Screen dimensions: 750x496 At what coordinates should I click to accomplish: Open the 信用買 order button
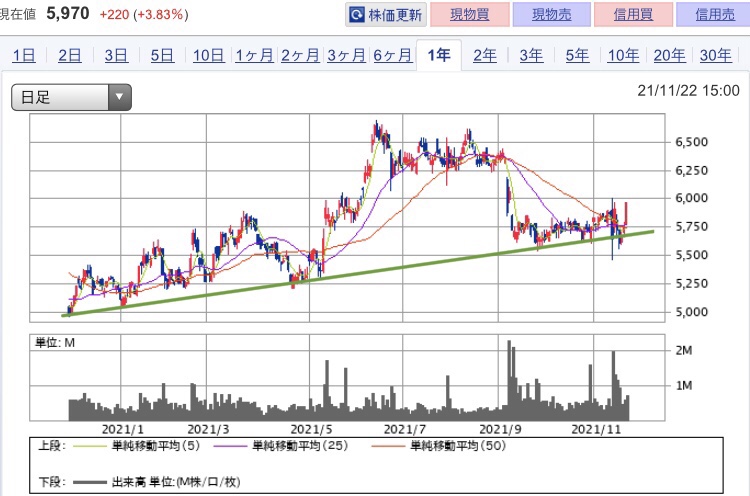(633, 14)
